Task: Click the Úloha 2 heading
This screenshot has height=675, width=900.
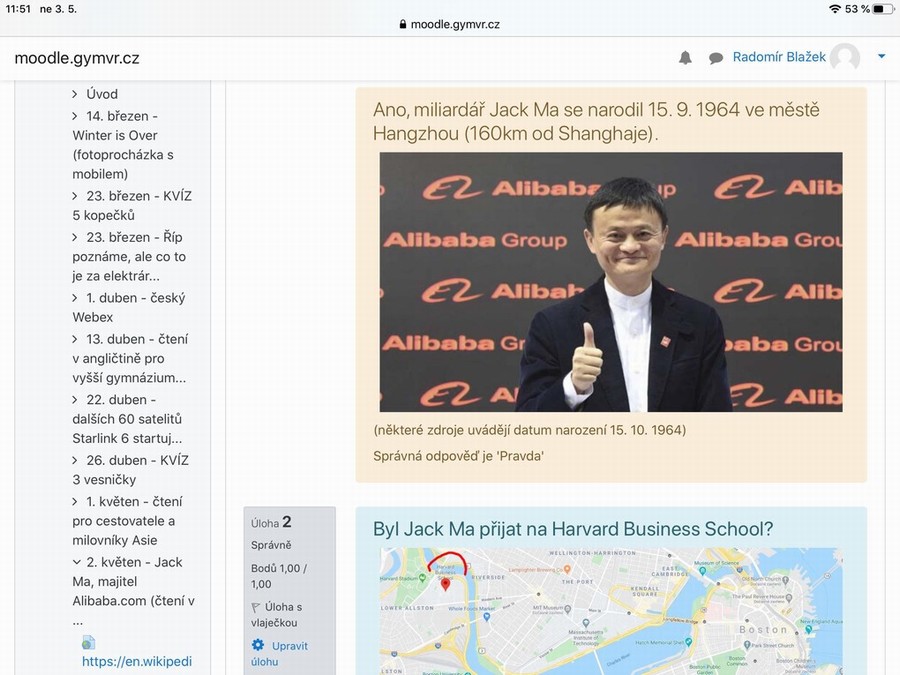Action: [271, 522]
